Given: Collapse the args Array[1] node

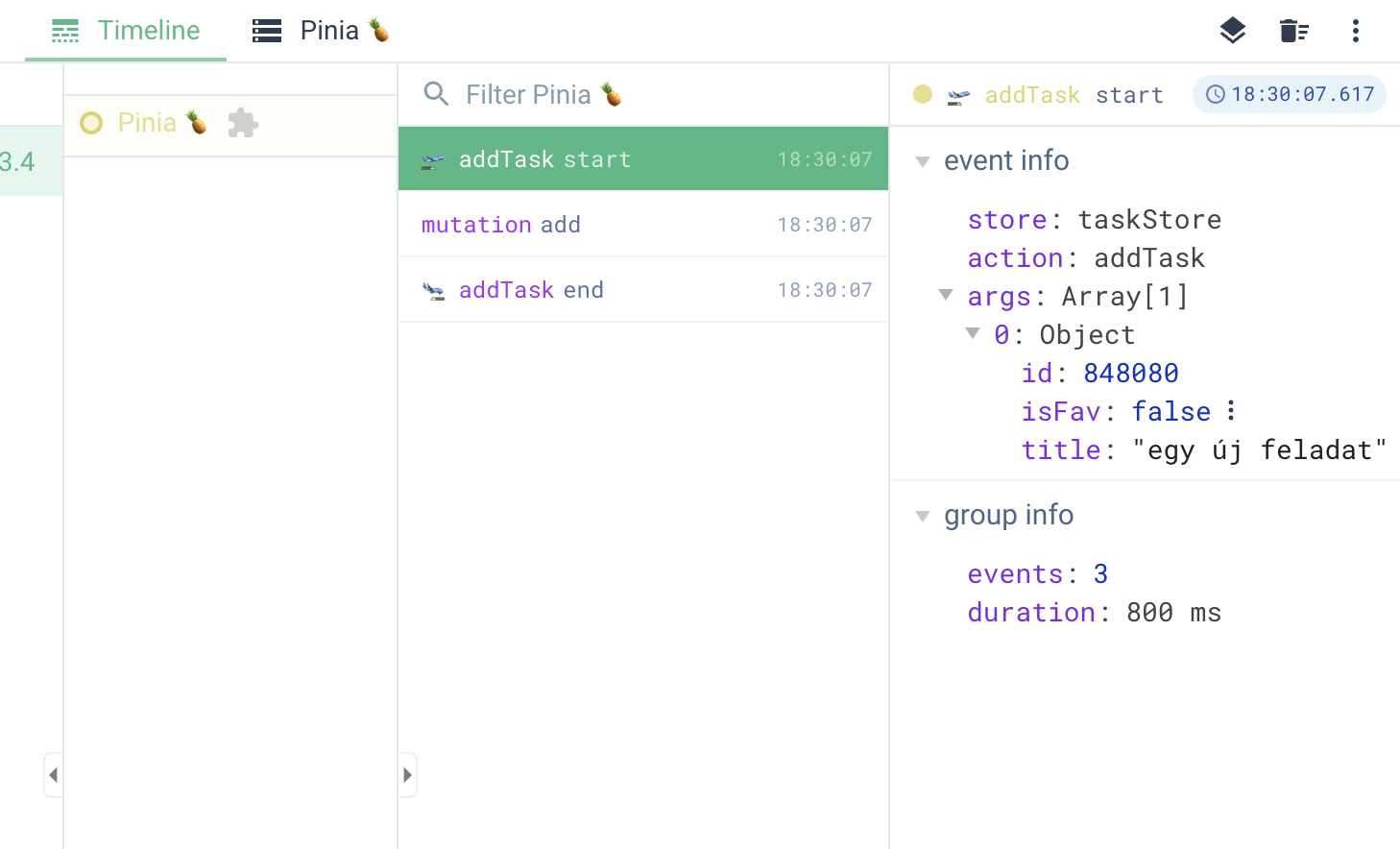Looking at the screenshot, I should [x=946, y=295].
